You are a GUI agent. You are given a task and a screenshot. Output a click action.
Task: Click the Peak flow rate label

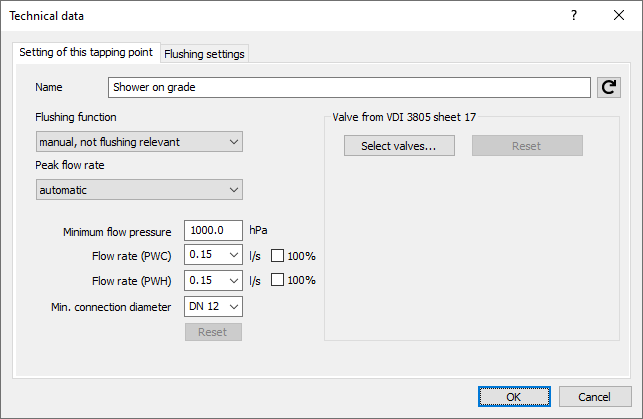coord(70,165)
